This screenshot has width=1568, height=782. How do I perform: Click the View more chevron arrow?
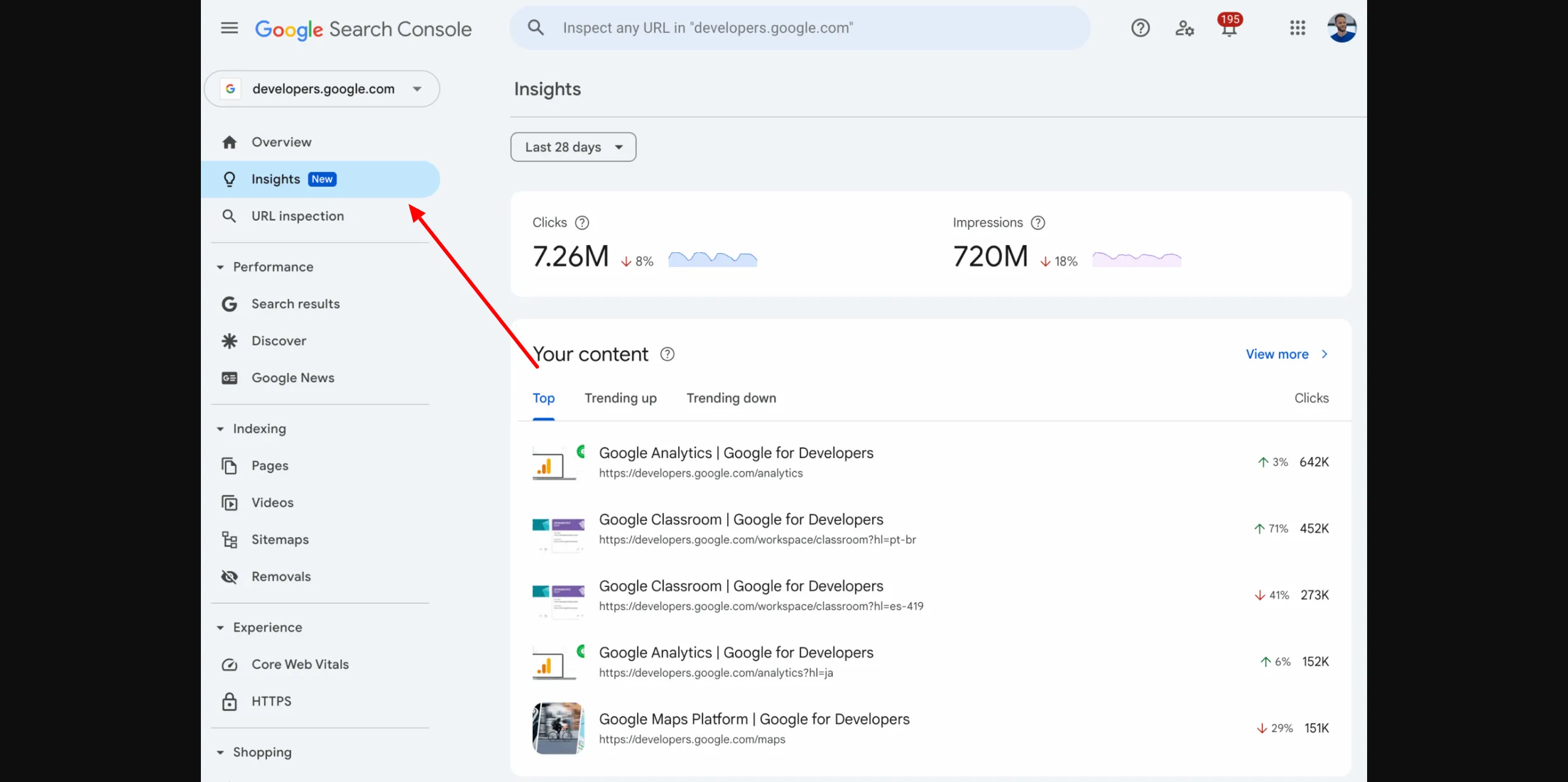click(1324, 355)
